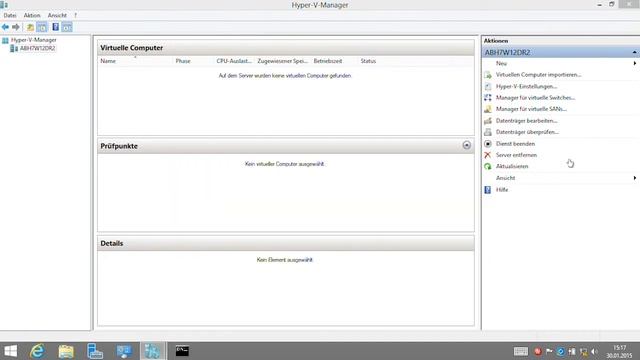Click the Hilfe question mark icon
The height and width of the screenshot is (360, 640).
(x=488, y=190)
